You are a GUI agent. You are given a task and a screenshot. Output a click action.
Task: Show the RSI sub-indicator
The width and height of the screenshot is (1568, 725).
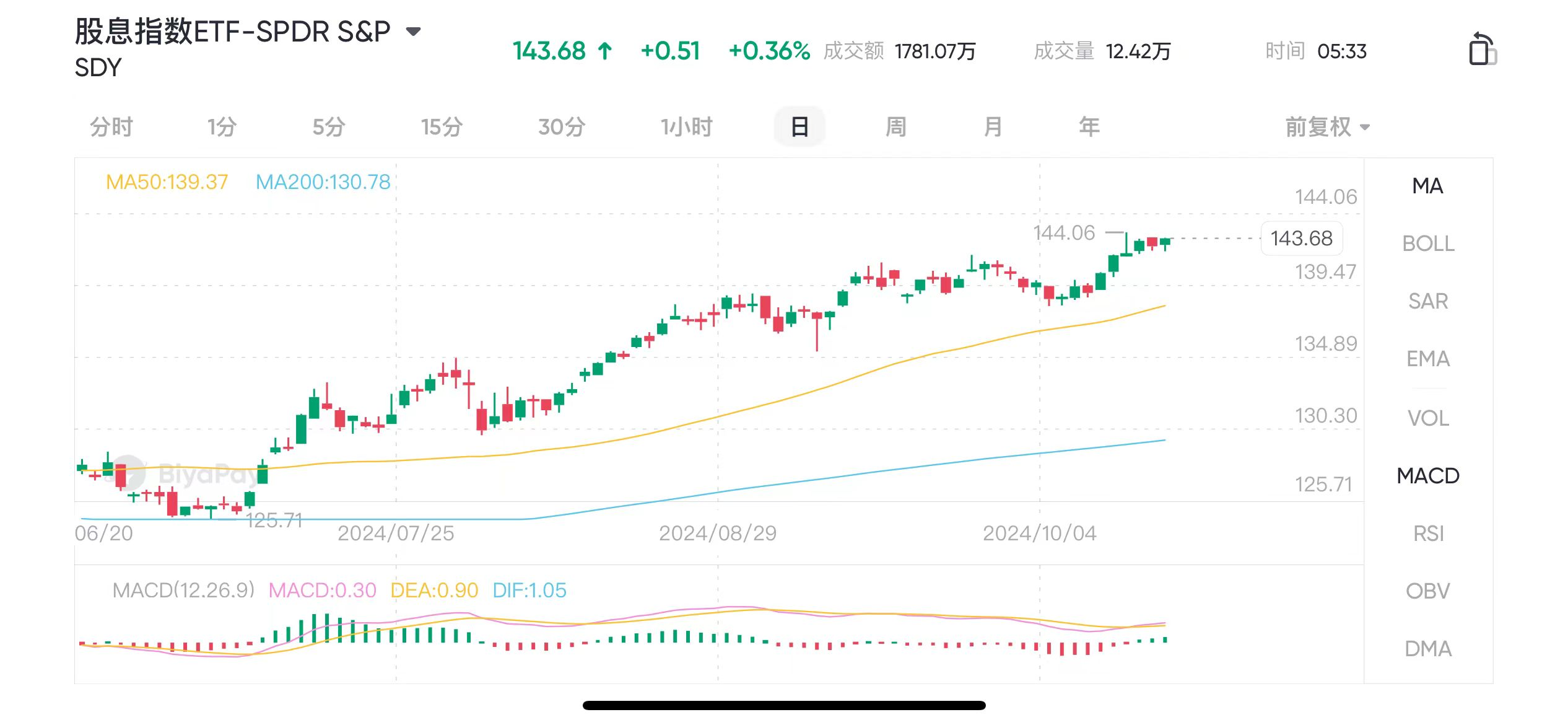click(1428, 534)
